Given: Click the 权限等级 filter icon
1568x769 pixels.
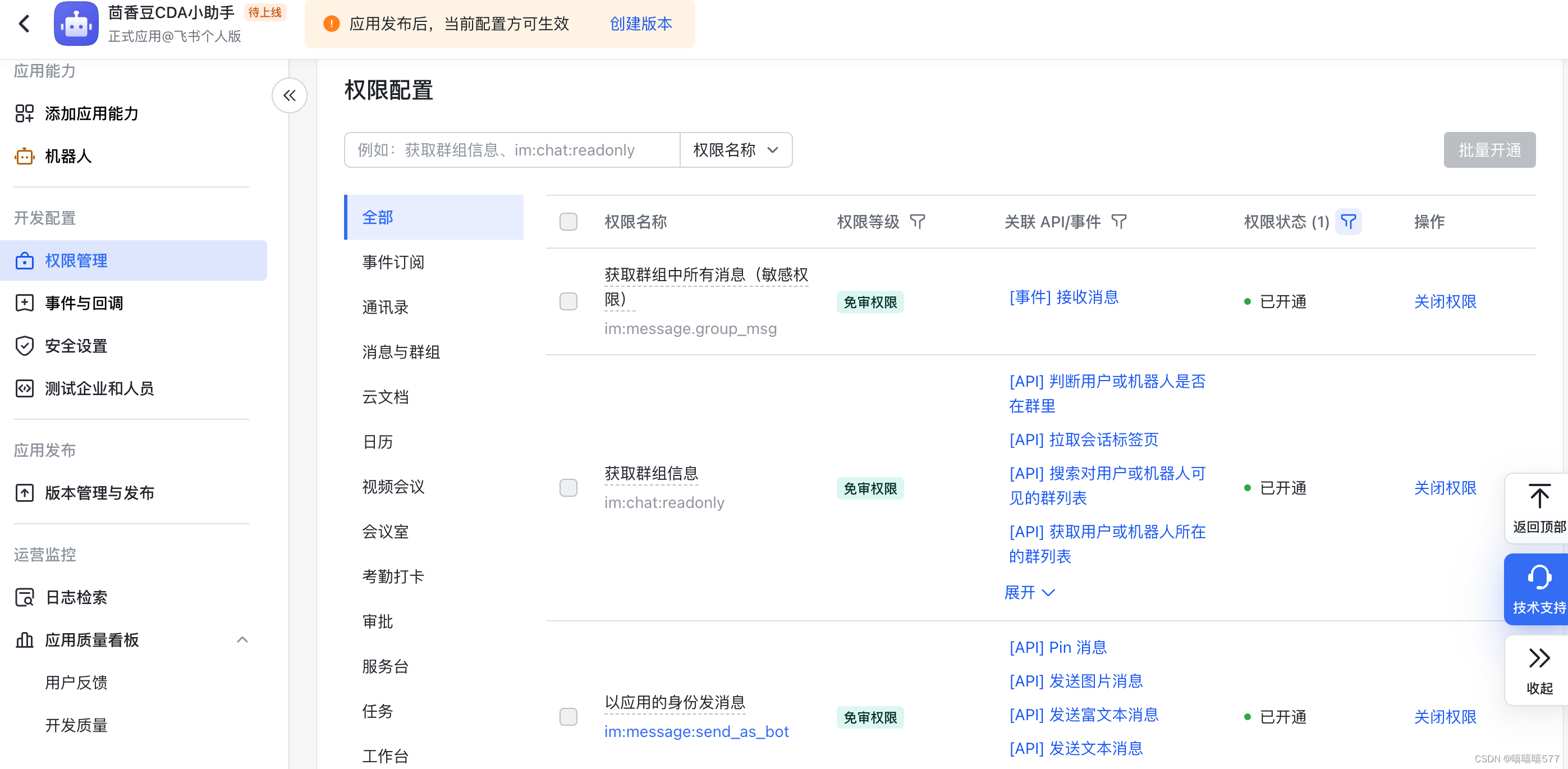Looking at the screenshot, I should click(x=916, y=222).
